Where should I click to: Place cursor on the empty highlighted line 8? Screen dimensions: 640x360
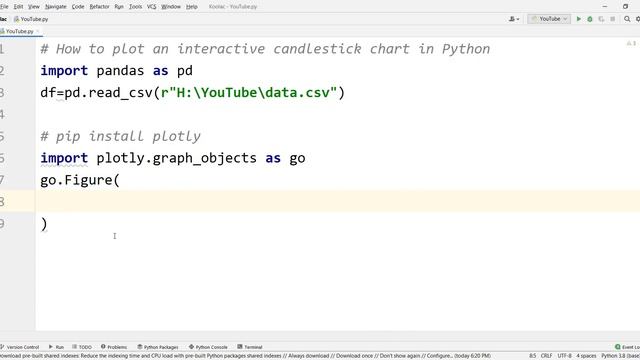338,202
